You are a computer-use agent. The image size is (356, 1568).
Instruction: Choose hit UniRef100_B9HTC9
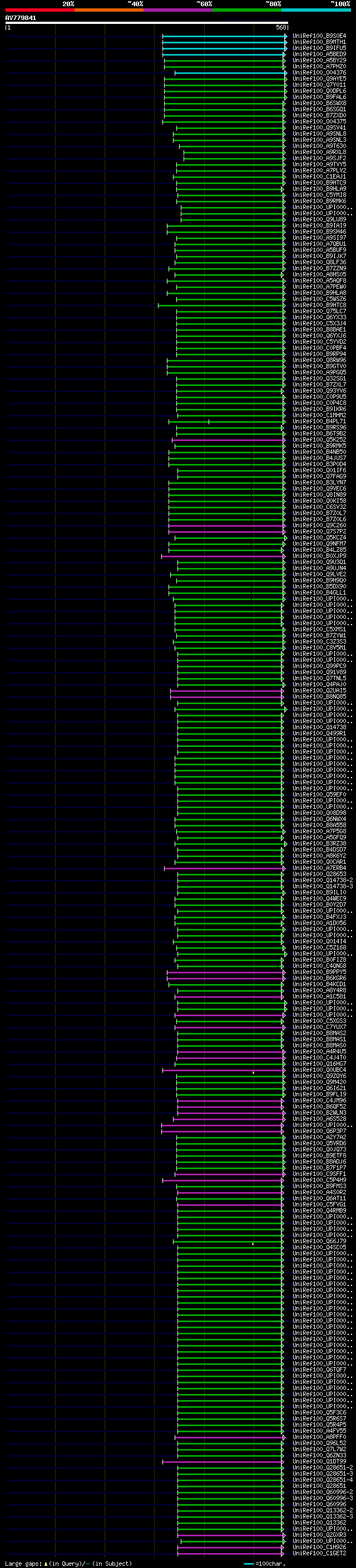(319, 183)
